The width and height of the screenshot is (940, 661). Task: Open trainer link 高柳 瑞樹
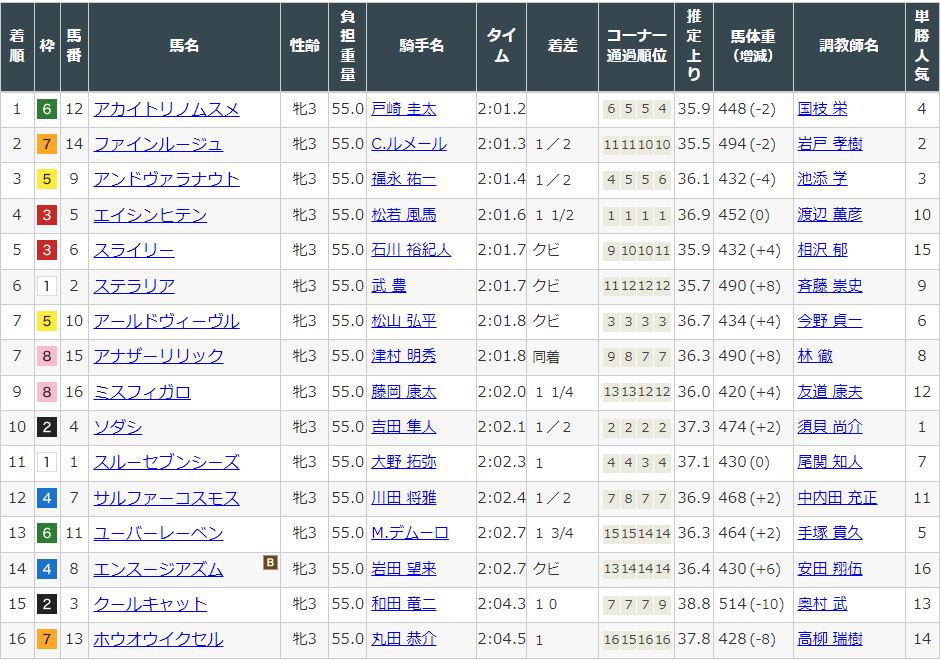[830, 639]
